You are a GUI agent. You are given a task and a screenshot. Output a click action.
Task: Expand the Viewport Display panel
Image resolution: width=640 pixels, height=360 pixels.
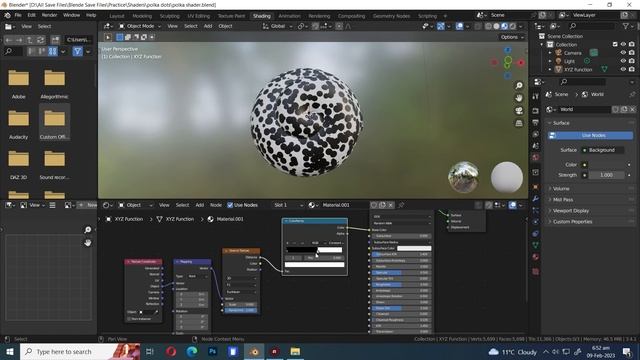pyautogui.click(x=570, y=211)
